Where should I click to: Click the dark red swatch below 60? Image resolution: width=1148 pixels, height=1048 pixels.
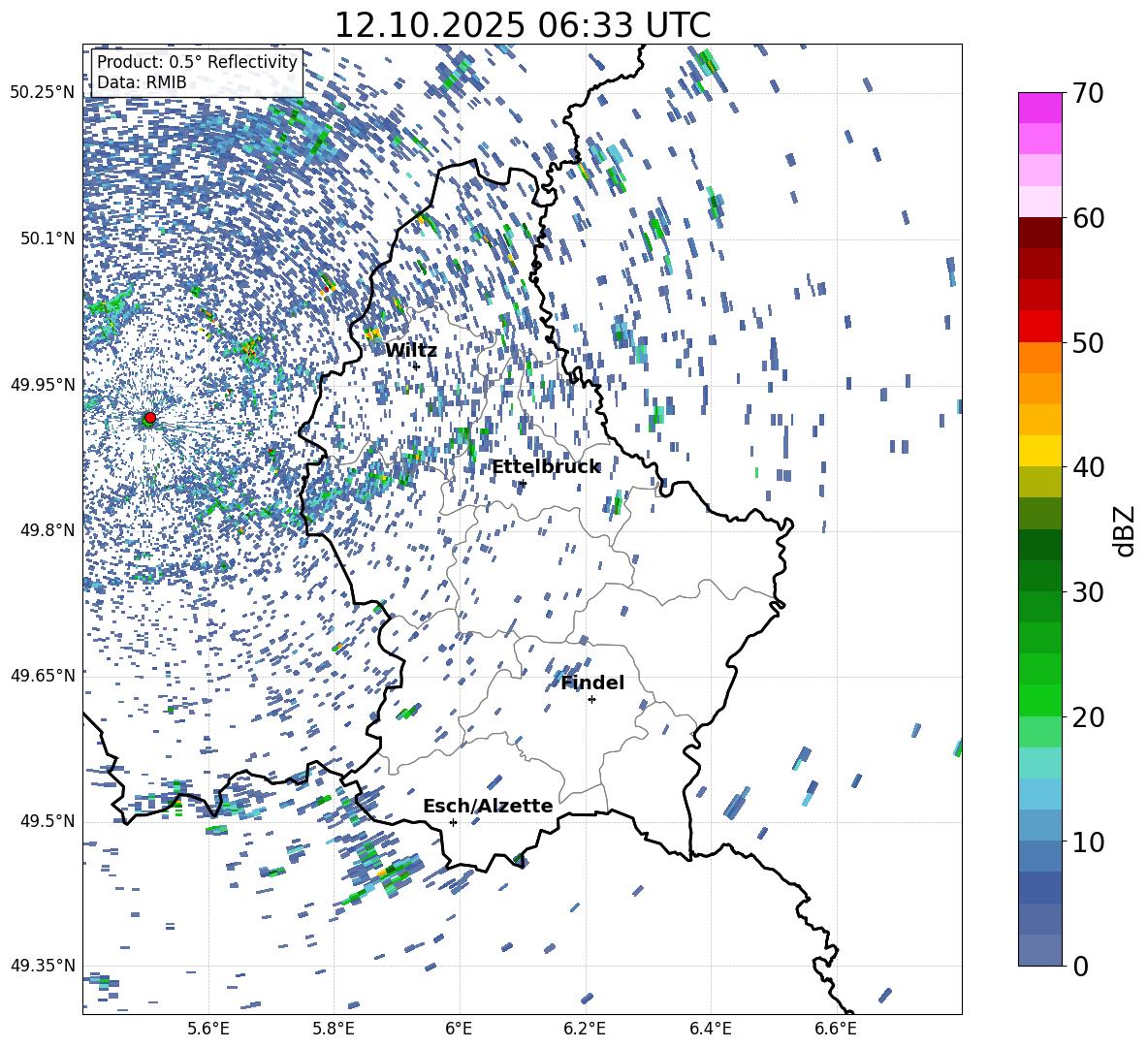[1040, 233]
